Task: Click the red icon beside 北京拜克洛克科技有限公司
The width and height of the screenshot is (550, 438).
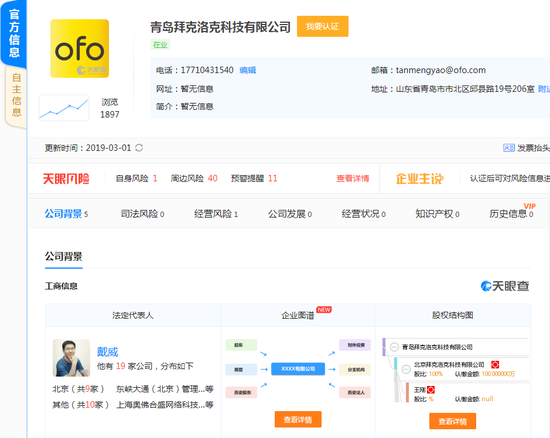Action: click(495, 365)
